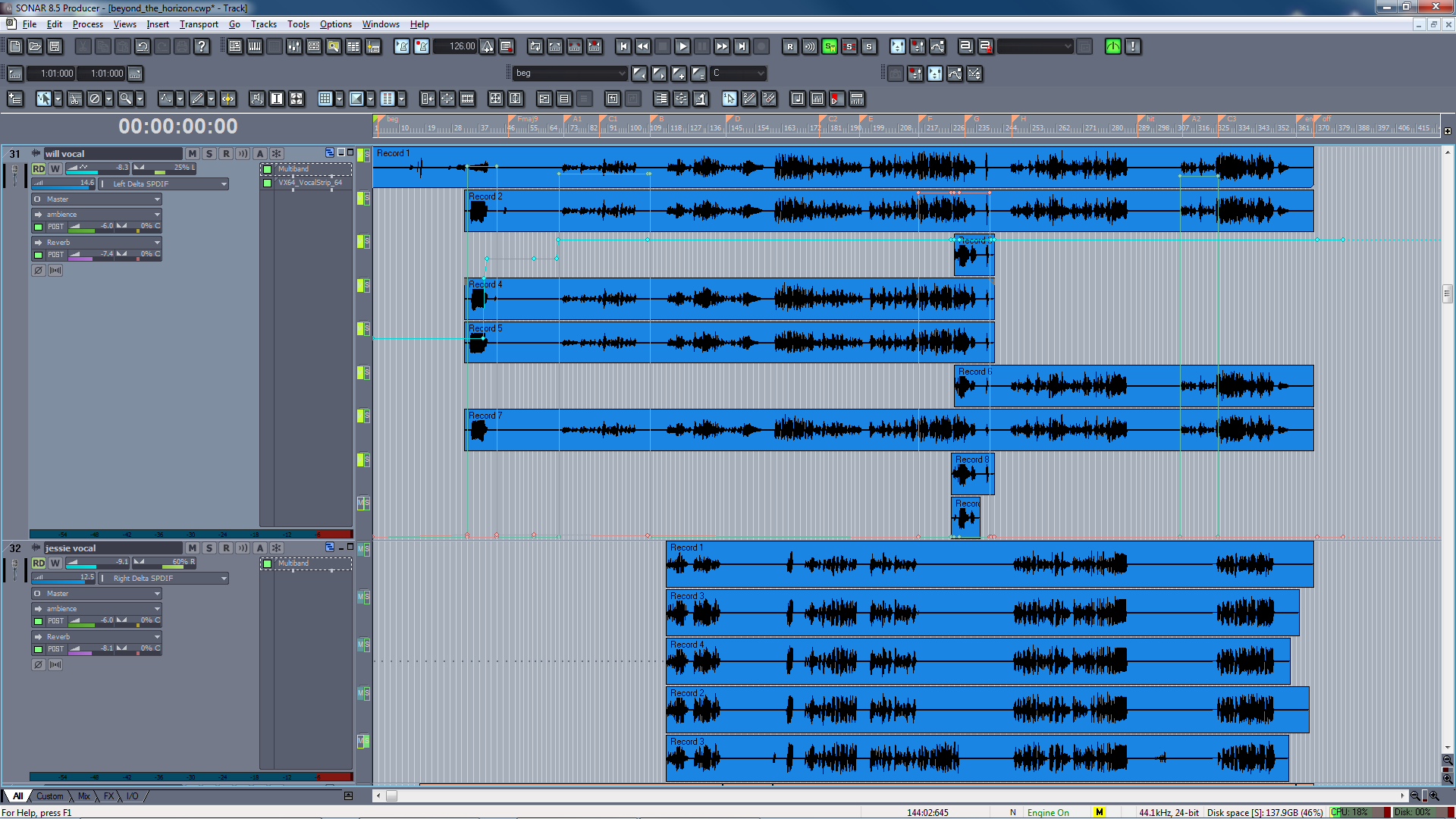Insert a marker with the add marker icon
This screenshot has width=1456, height=819.
pos(679,74)
